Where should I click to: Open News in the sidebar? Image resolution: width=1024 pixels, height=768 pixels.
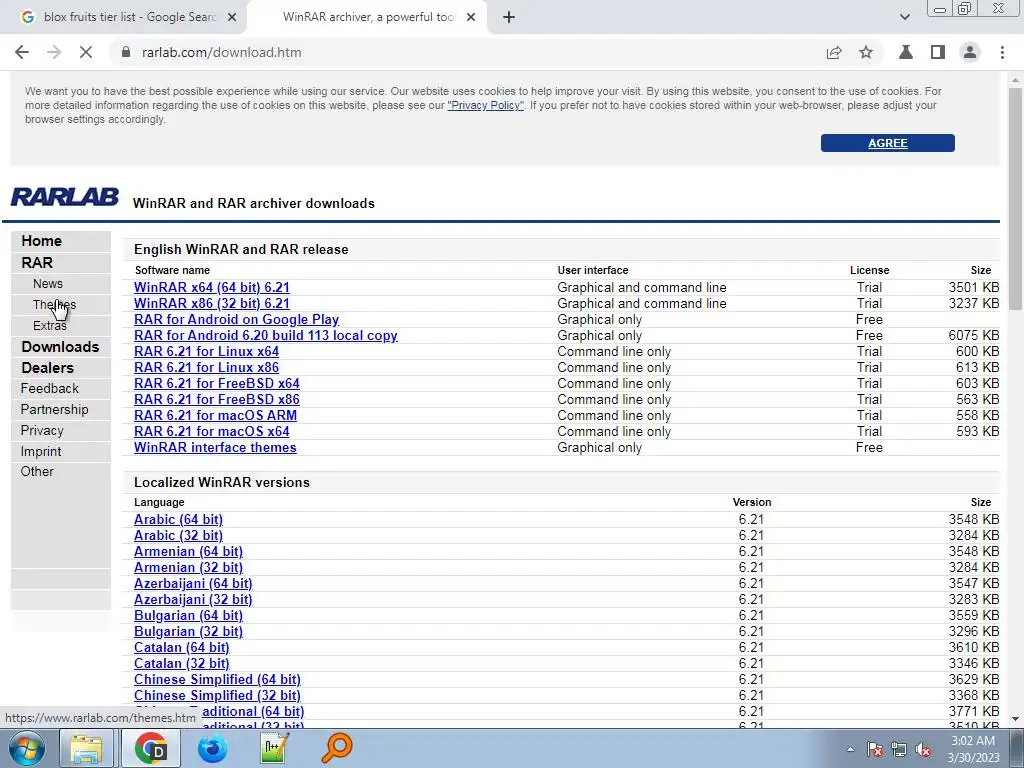(x=48, y=283)
